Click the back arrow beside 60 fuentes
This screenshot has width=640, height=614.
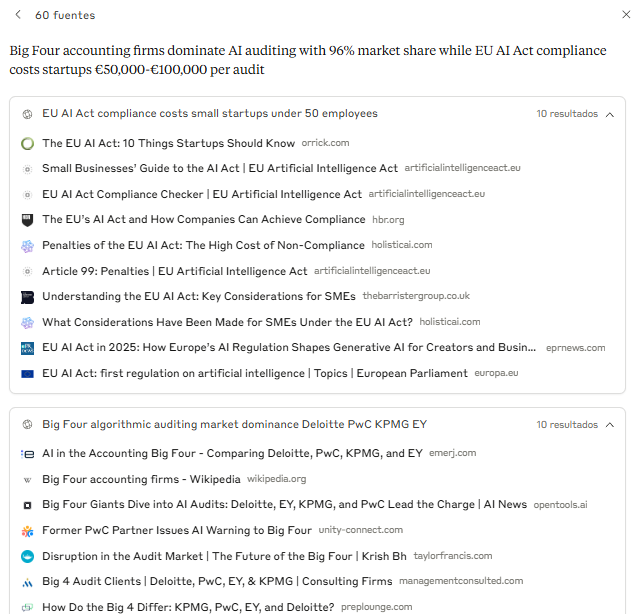18,15
